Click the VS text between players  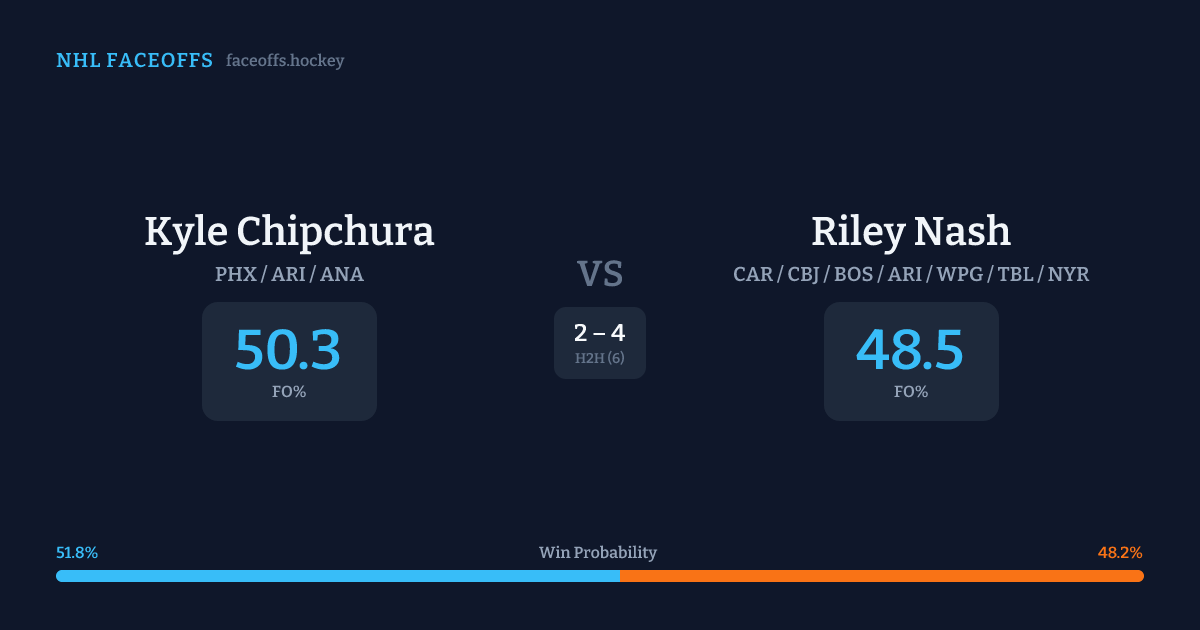600,274
